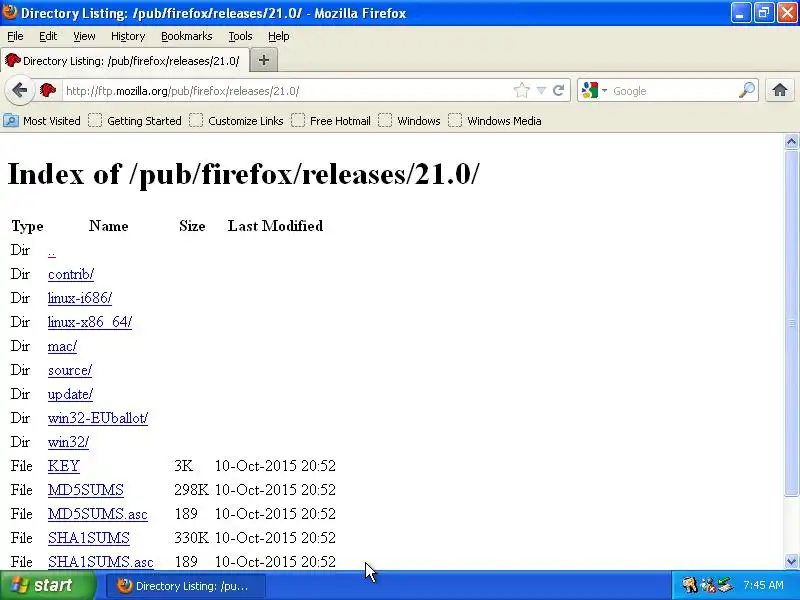
Task: Open the Free Hotmail bookmark
Action: click(x=331, y=121)
